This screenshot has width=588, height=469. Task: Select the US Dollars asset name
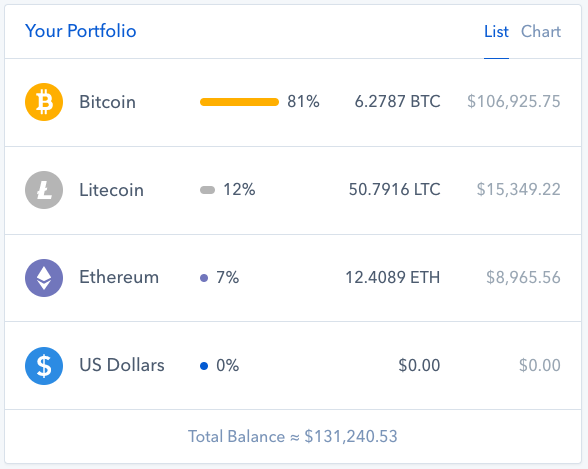[x=122, y=365]
